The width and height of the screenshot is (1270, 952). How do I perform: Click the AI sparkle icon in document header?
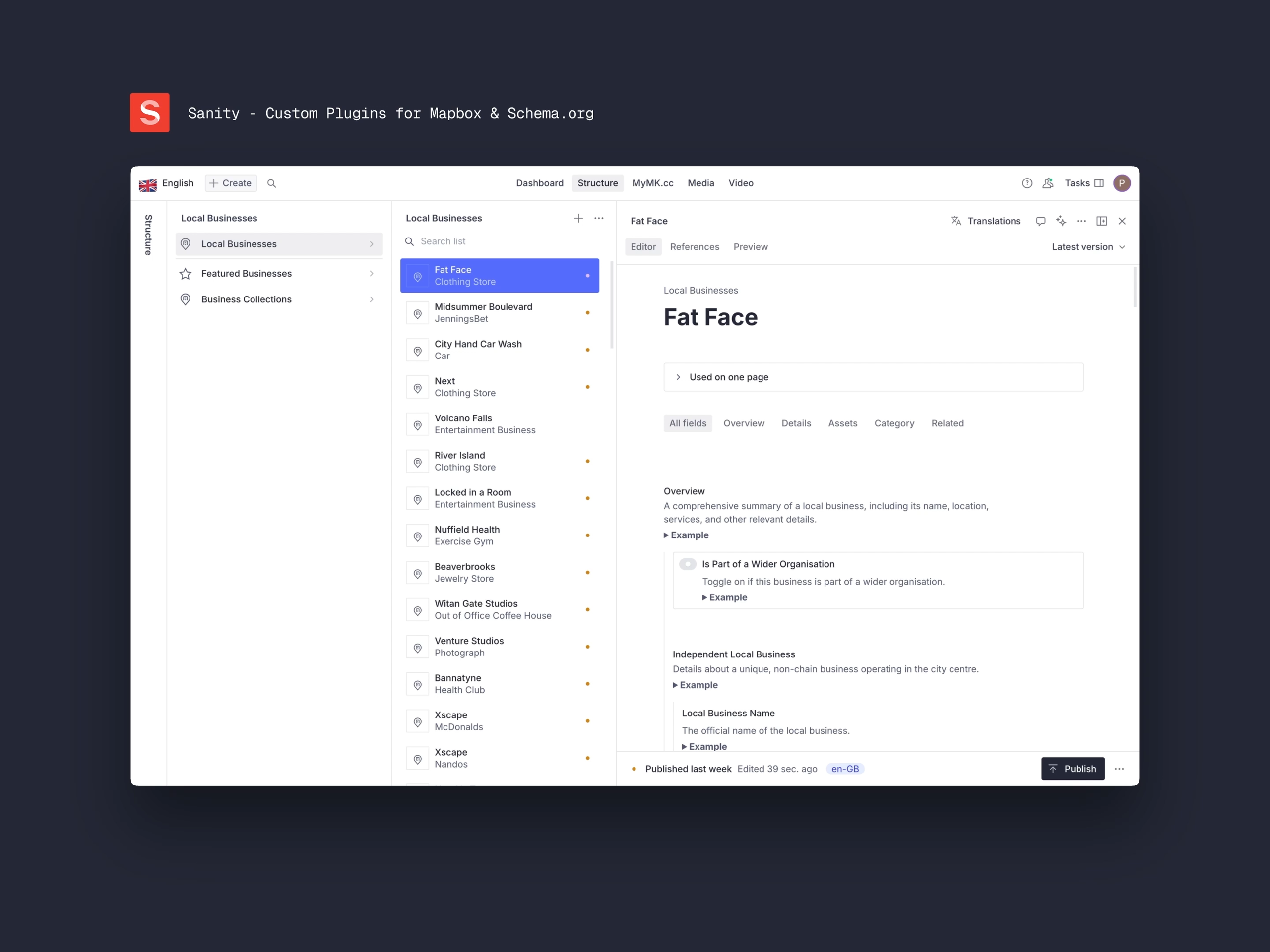tap(1061, 221)
